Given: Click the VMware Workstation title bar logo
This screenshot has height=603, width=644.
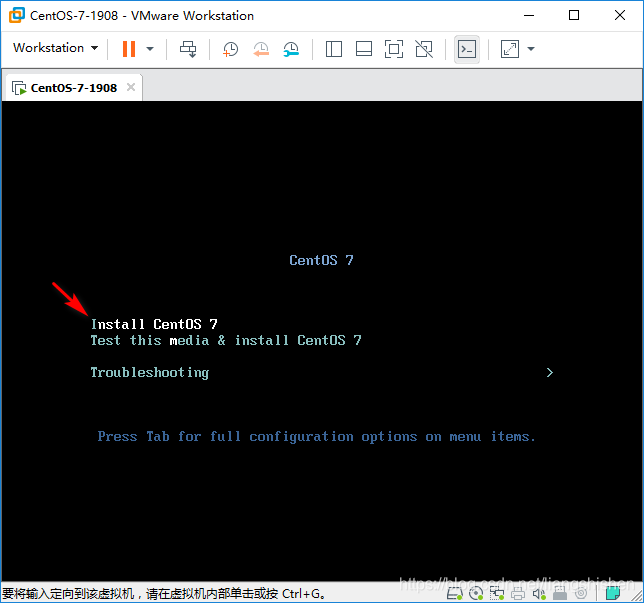Looking at the screenshot, I should (17, 16).
